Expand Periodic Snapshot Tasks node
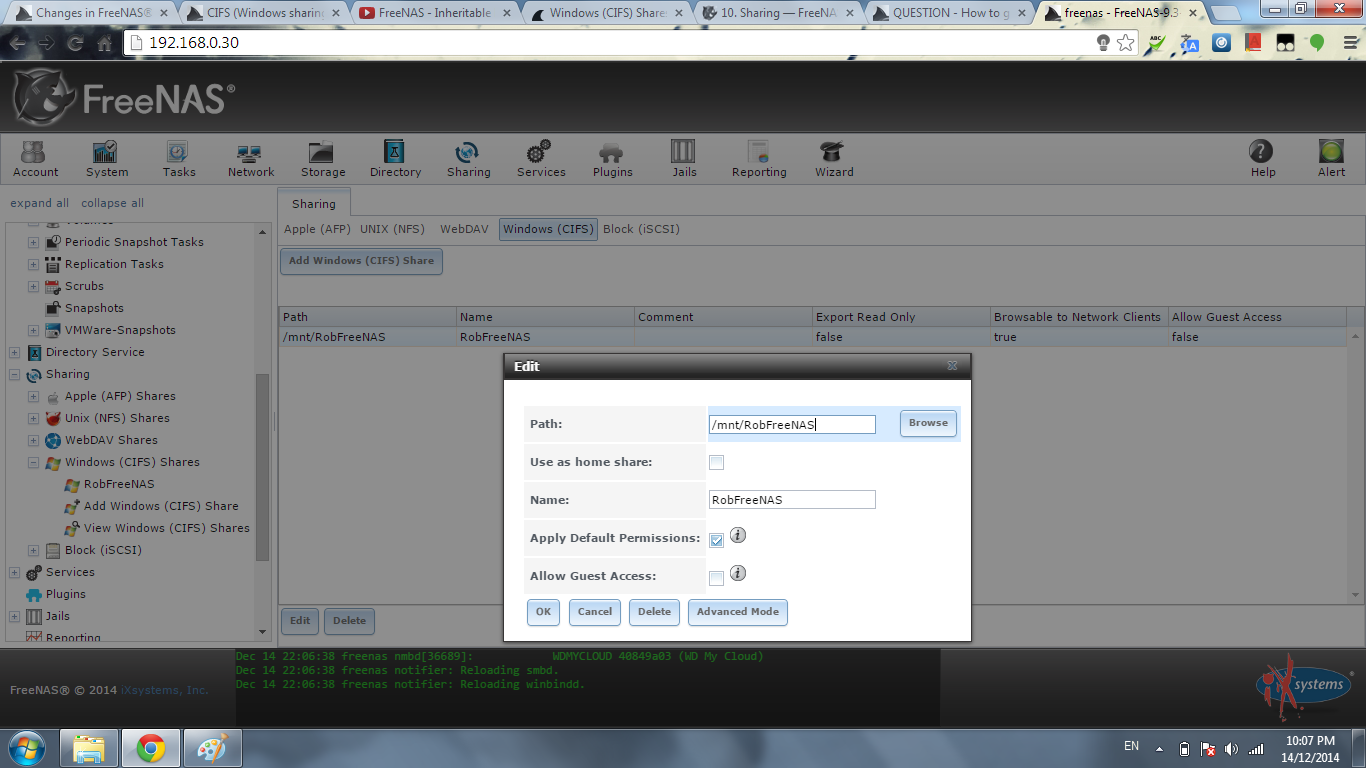This screenshot has width=1366, height=768. [x=33, y=242]
